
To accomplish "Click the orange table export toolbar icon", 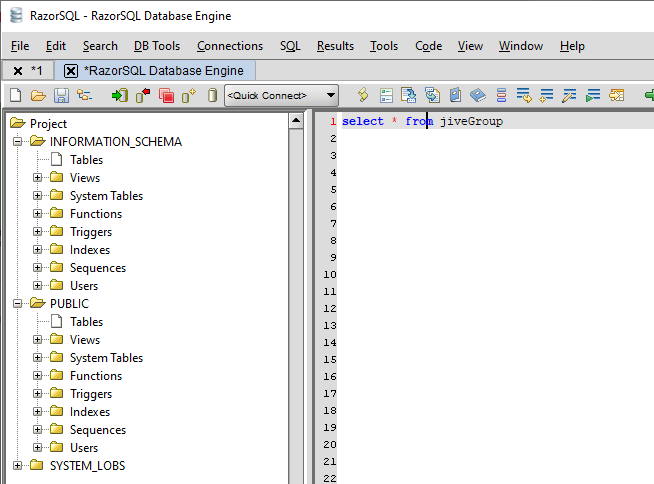I will point(616,95).
